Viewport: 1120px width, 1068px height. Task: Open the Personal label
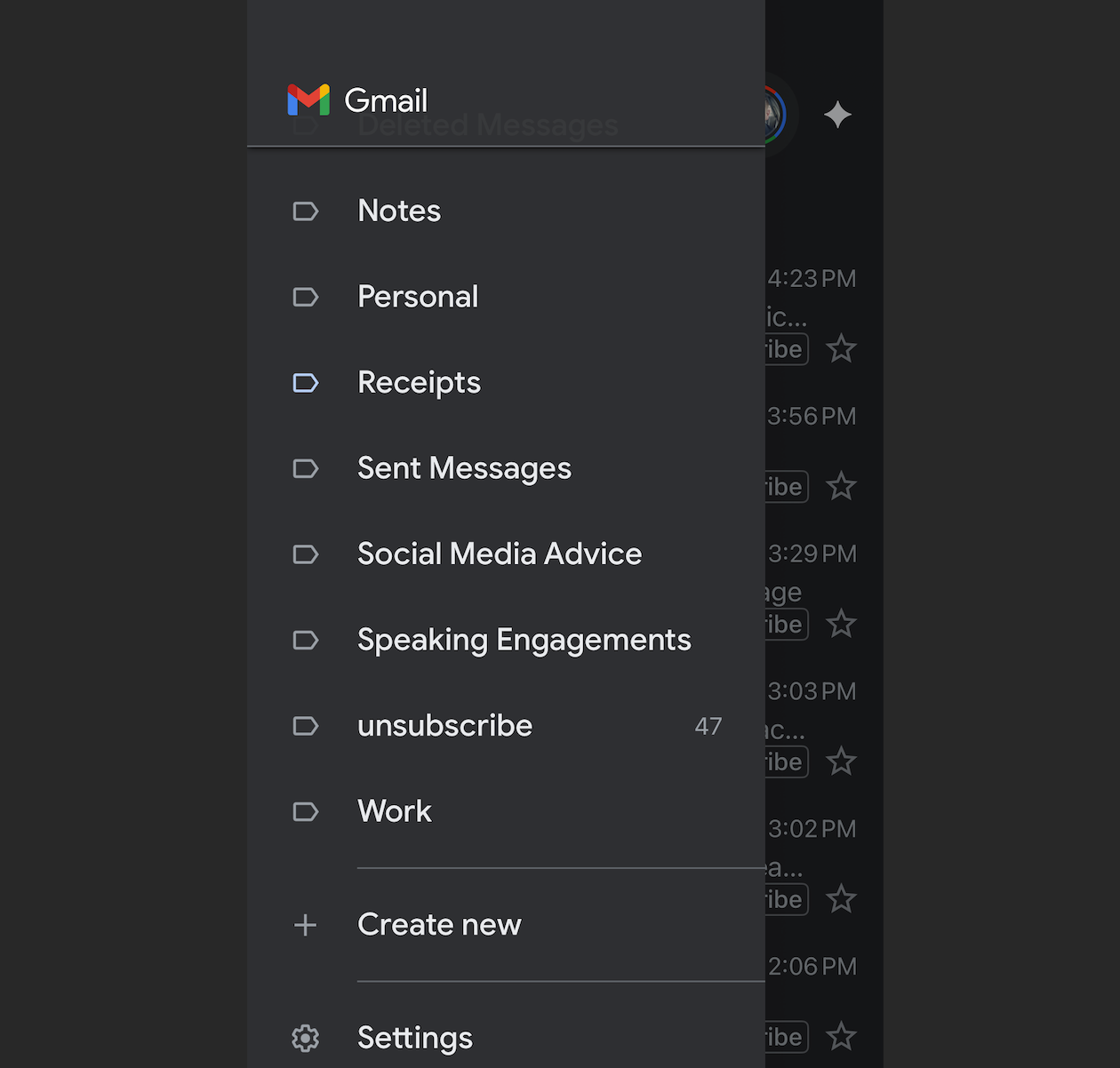click(418, 297)
